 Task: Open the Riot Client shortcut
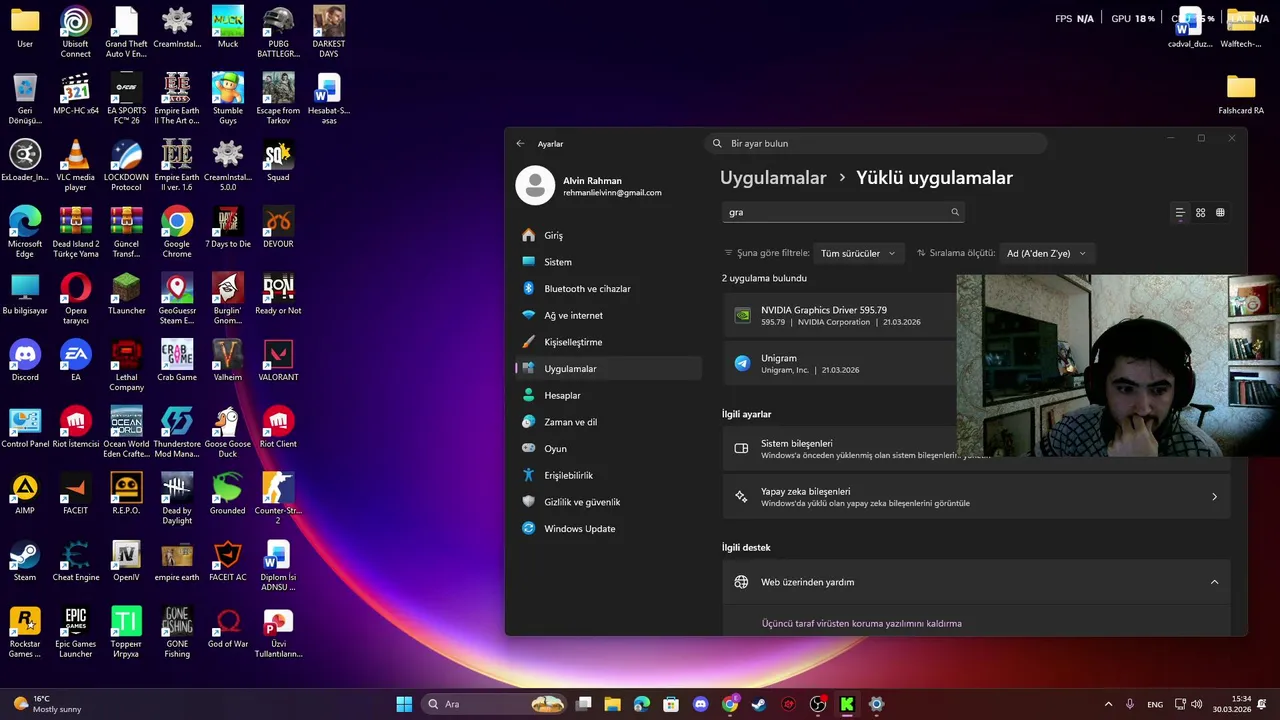(278, 428)
